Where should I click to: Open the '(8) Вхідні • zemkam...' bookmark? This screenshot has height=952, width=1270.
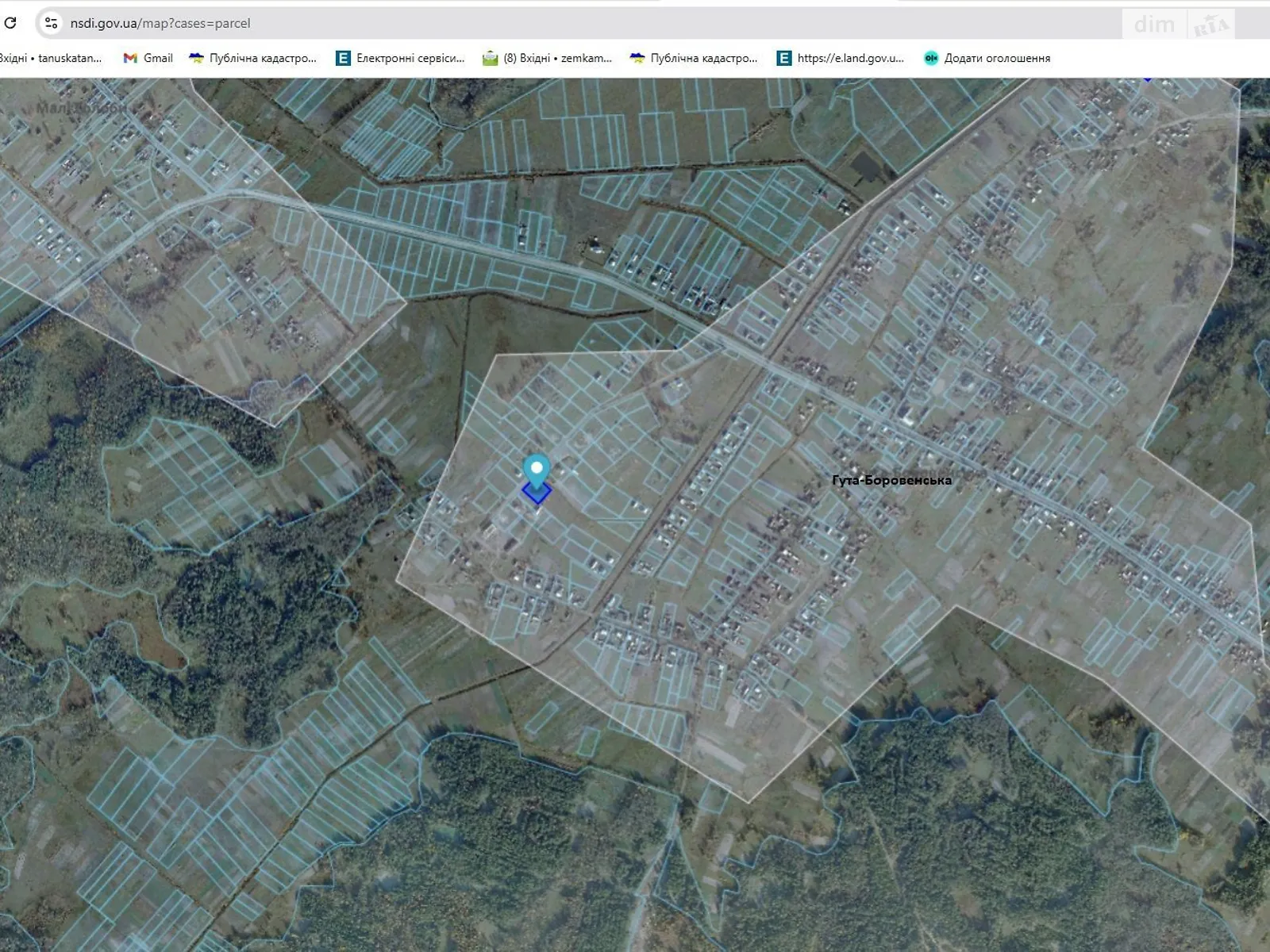(x=548, y=58)
